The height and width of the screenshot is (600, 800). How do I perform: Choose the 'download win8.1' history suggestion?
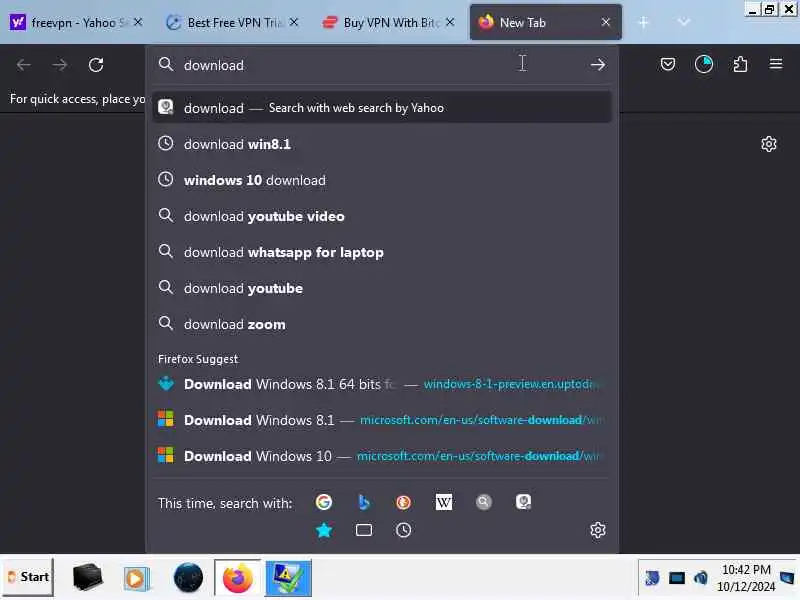tap(382, 144)
